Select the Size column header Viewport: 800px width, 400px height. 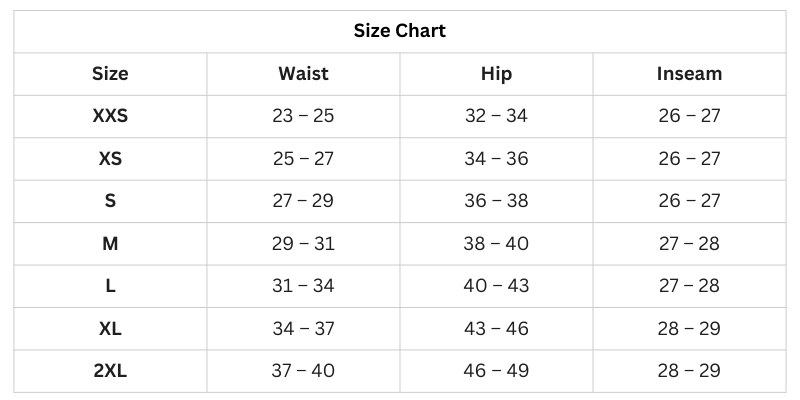click(x=110, y=74)
